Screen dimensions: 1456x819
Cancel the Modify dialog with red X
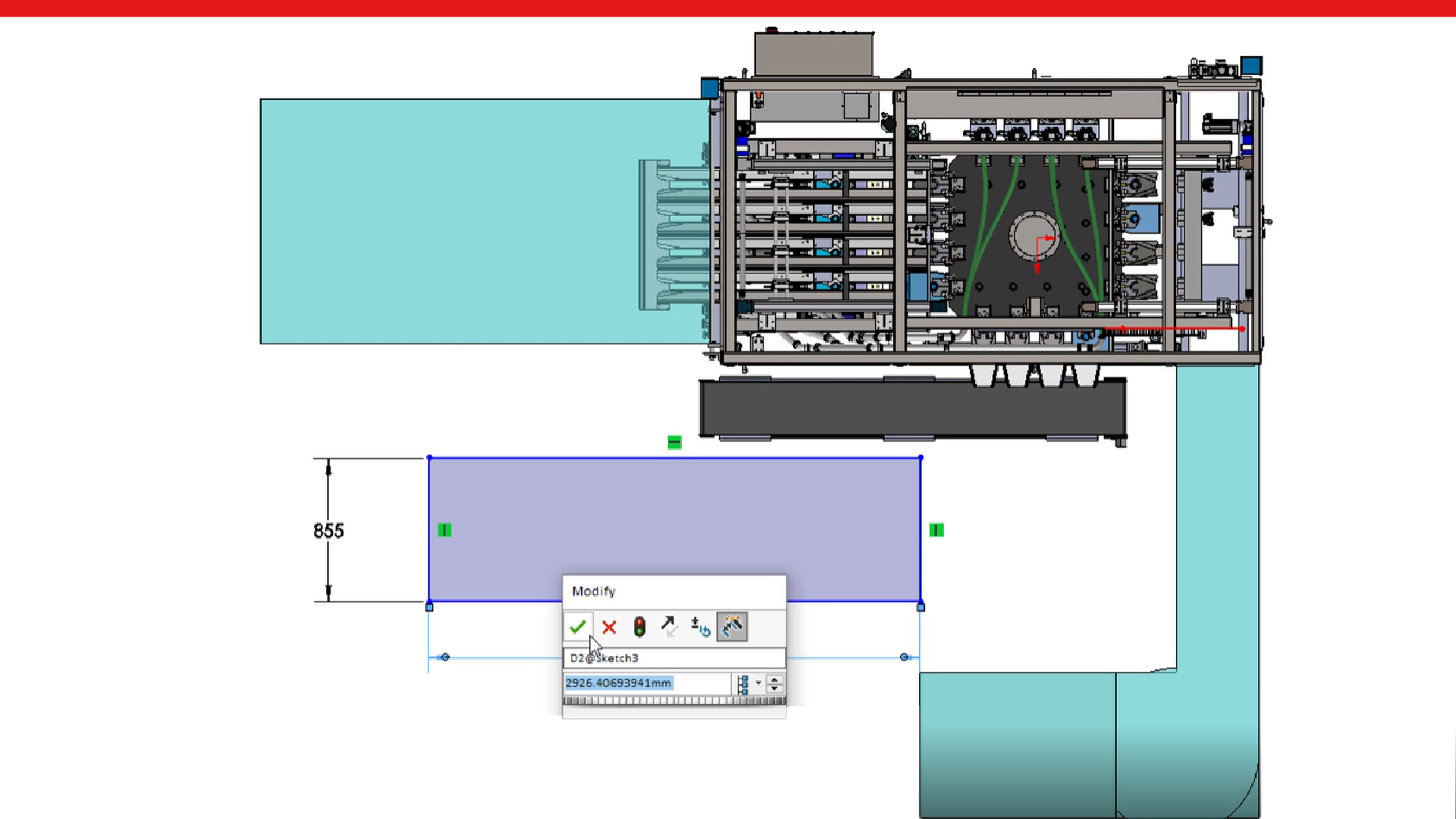609,627
